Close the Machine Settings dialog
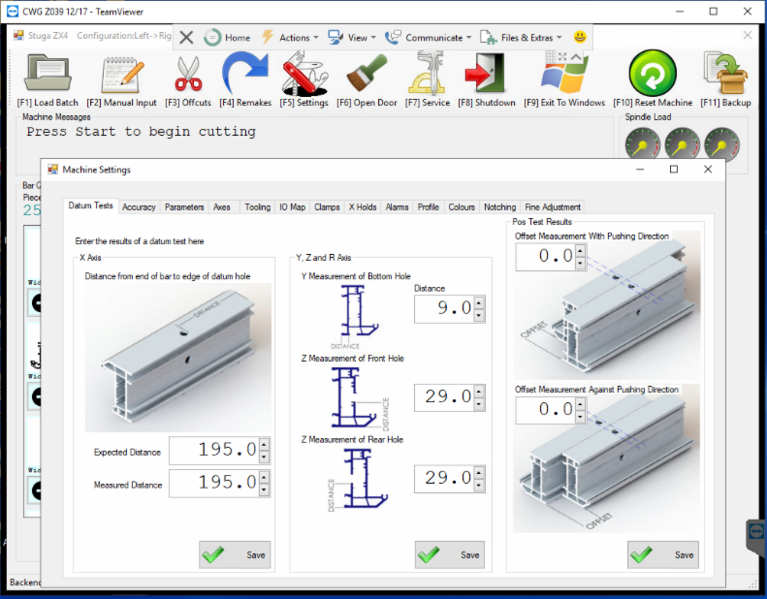 click(x=708, y=169)
